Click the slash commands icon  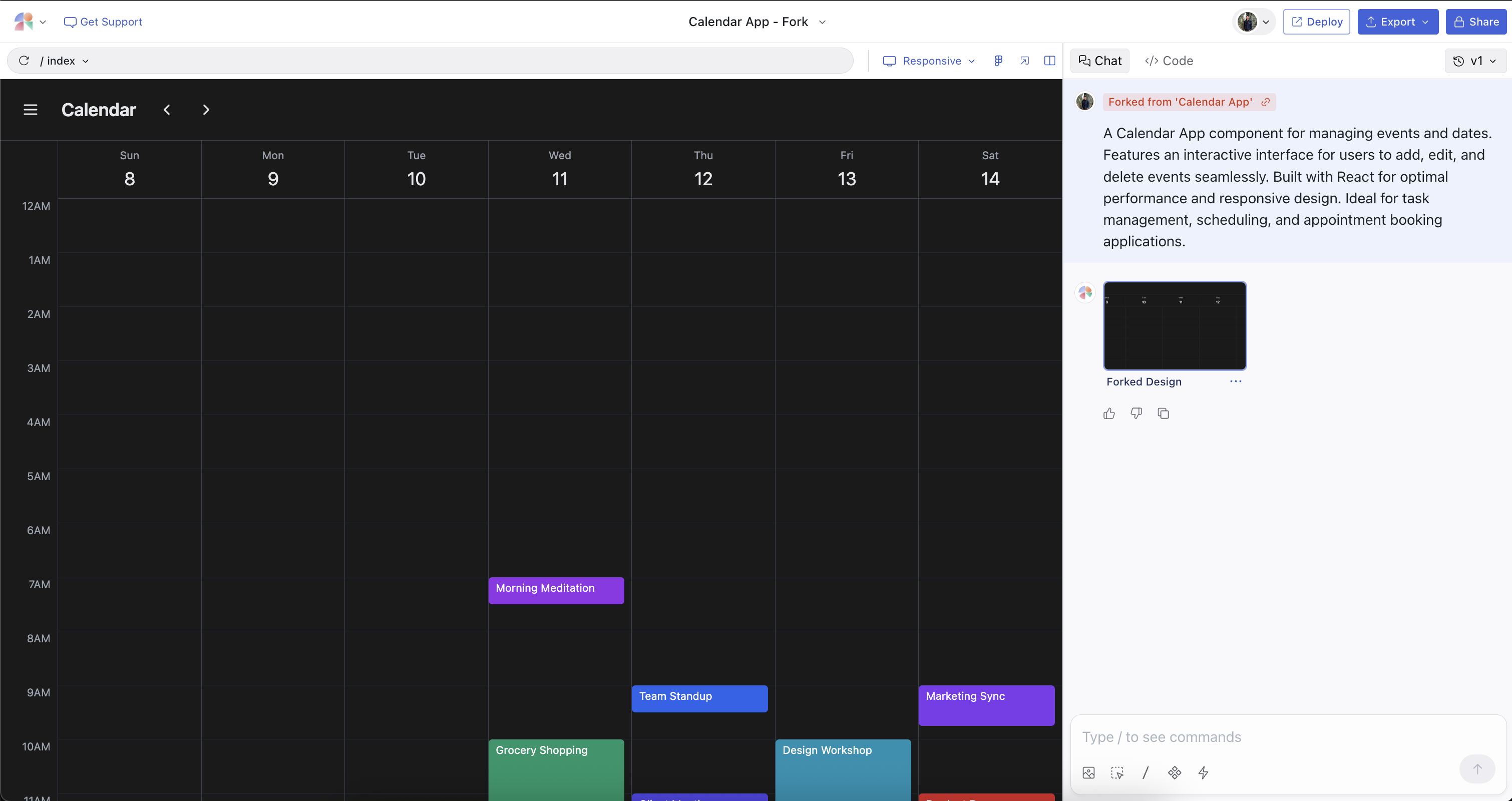[x=1145, y=773]
